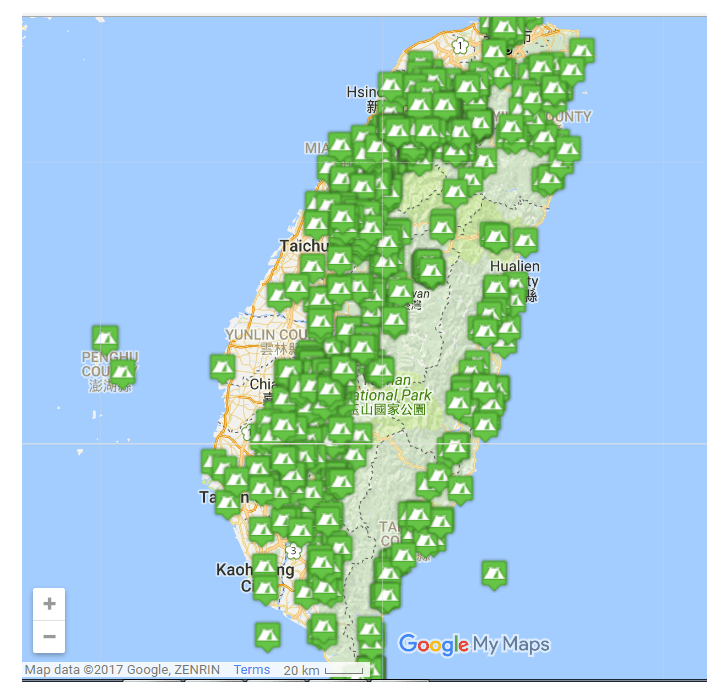
Task: Zoom in on the map
Action: tap(49, 604)
